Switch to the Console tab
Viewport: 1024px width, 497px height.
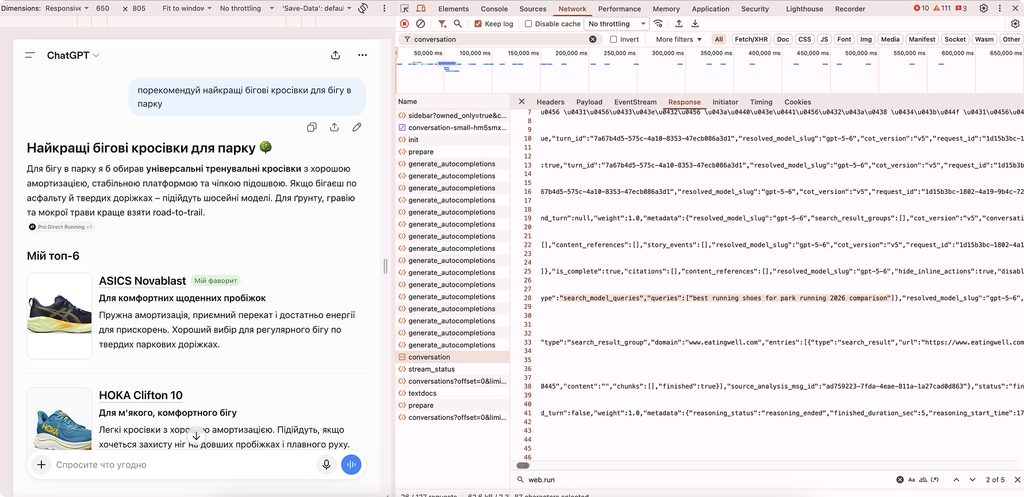494,8
